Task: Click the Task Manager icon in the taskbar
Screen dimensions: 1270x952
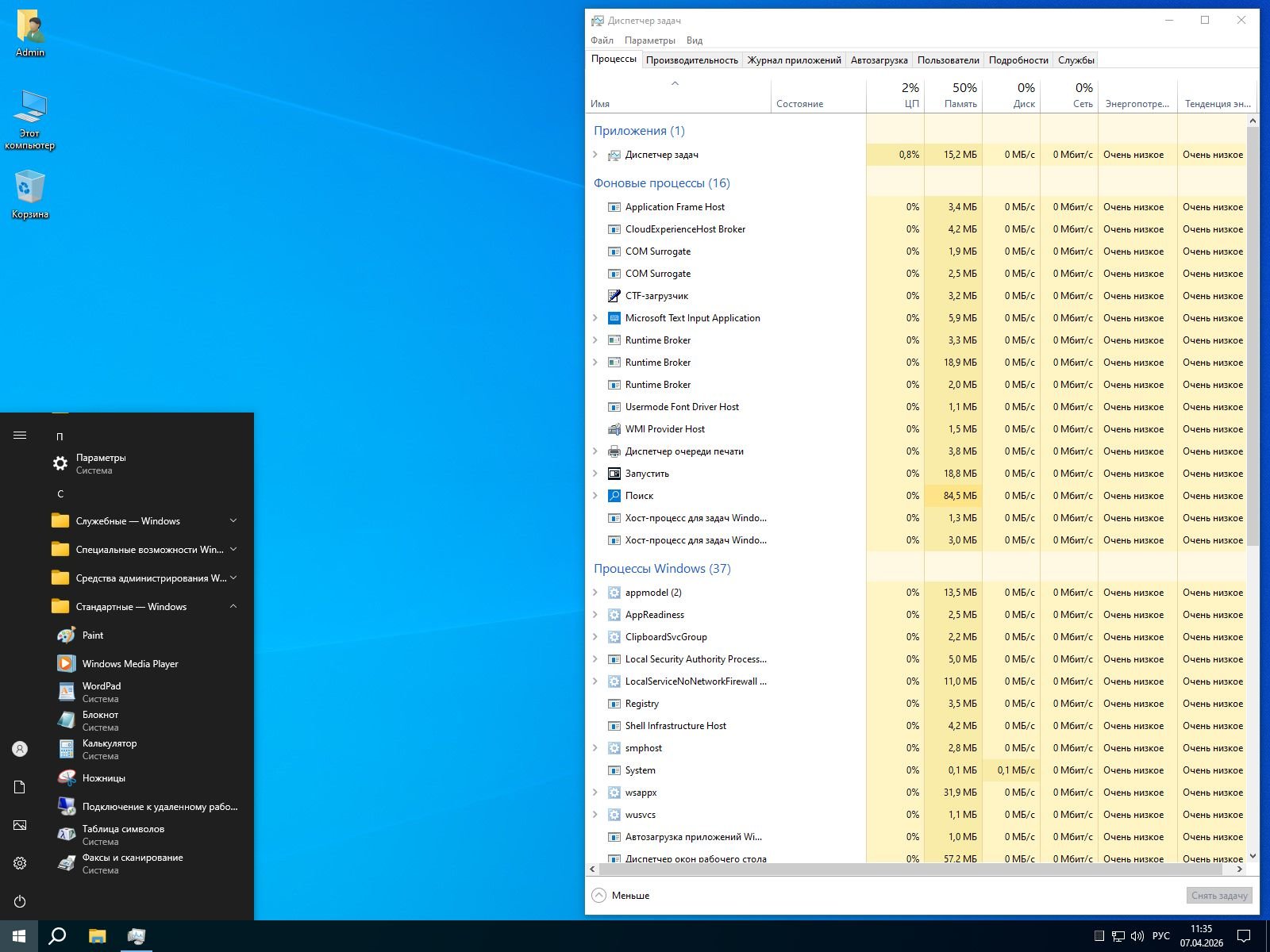Action: (137, 936)
